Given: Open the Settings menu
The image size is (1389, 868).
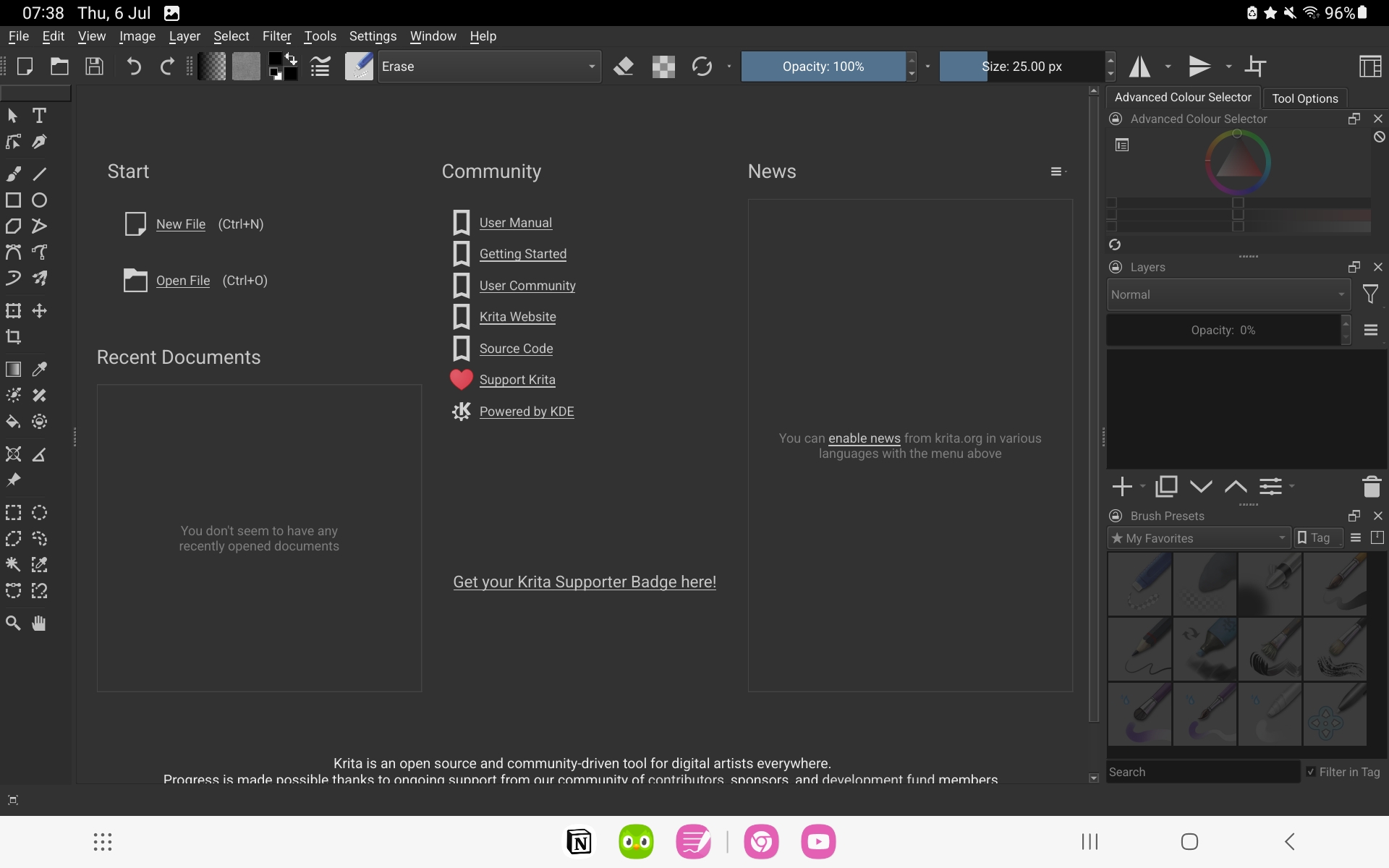Looking at the screenshot, I should pos(373,36).
